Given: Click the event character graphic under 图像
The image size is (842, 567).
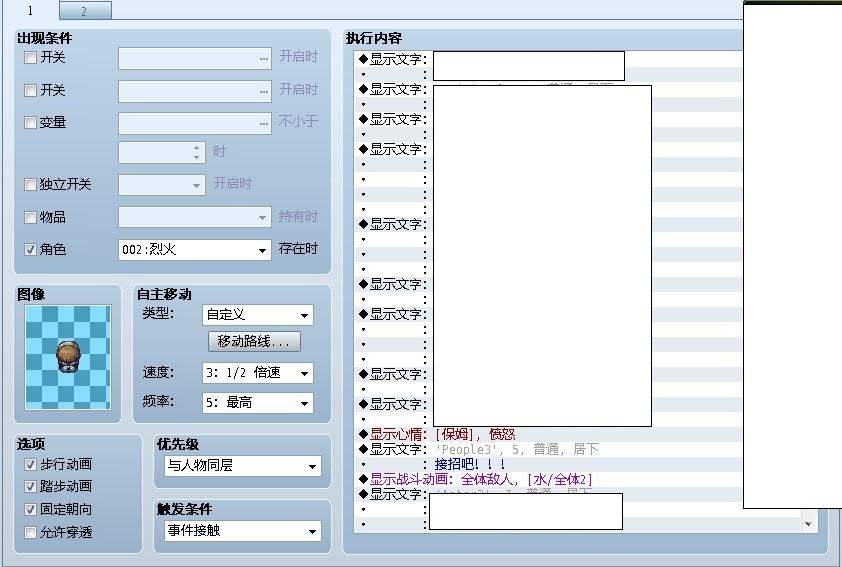Looking at the screenshot, I should click(68, 358).
